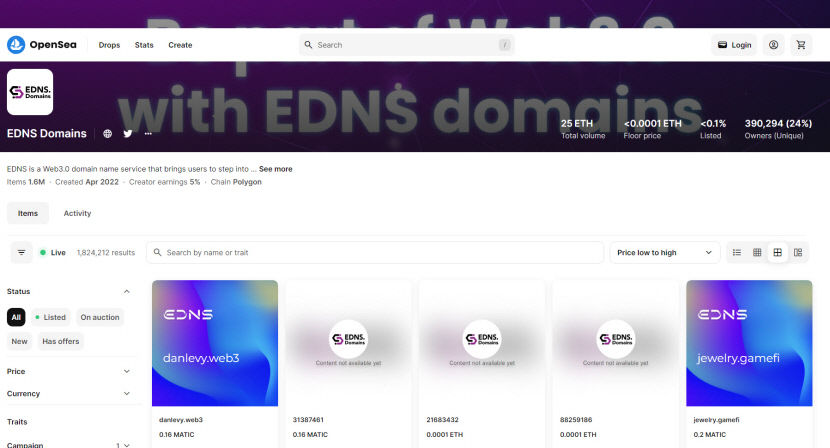
Task: Switch to list view icon
Action: pyautogui.click(x=737, y=253)
